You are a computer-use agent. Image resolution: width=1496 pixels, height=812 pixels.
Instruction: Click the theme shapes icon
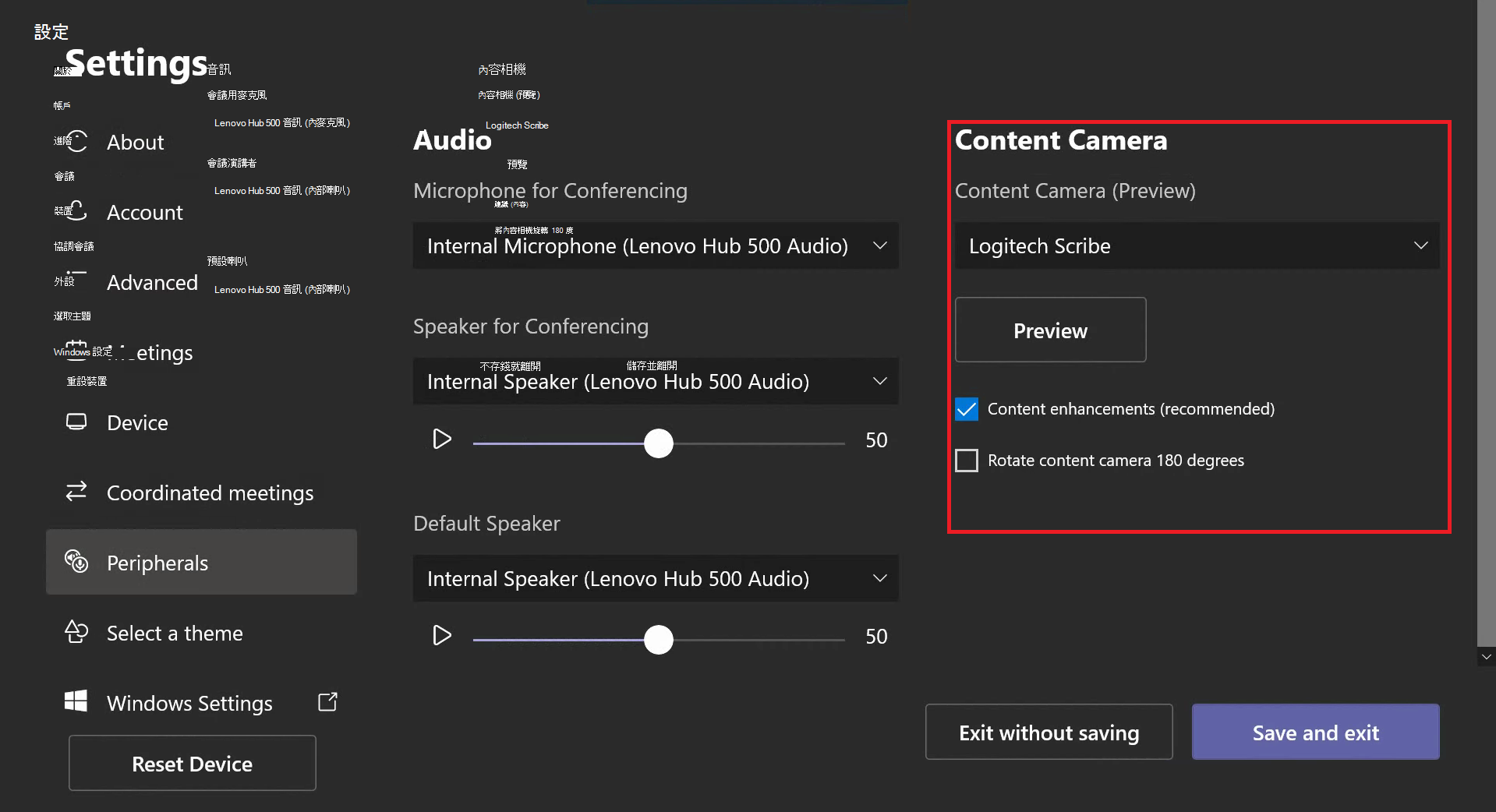pyautogui.click(x=76, y=631)
